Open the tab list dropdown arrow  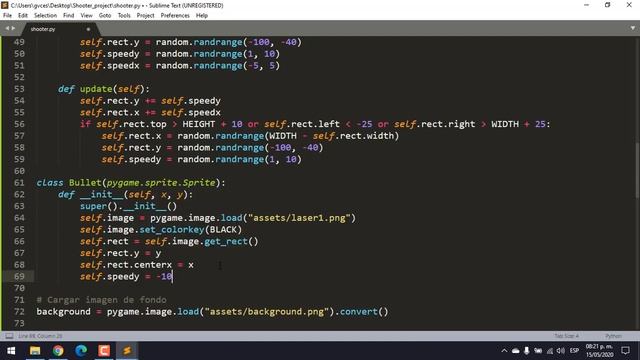pos(633,28)
